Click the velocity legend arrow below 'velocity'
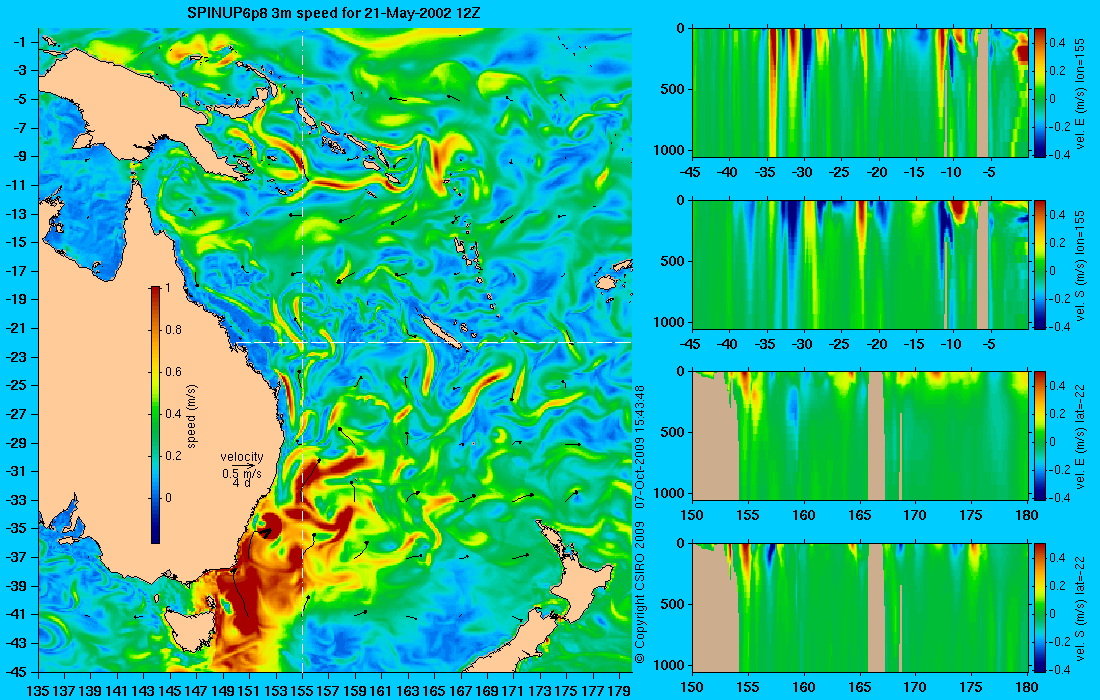This screenshot has width=1100, height=700. point(243,465)
